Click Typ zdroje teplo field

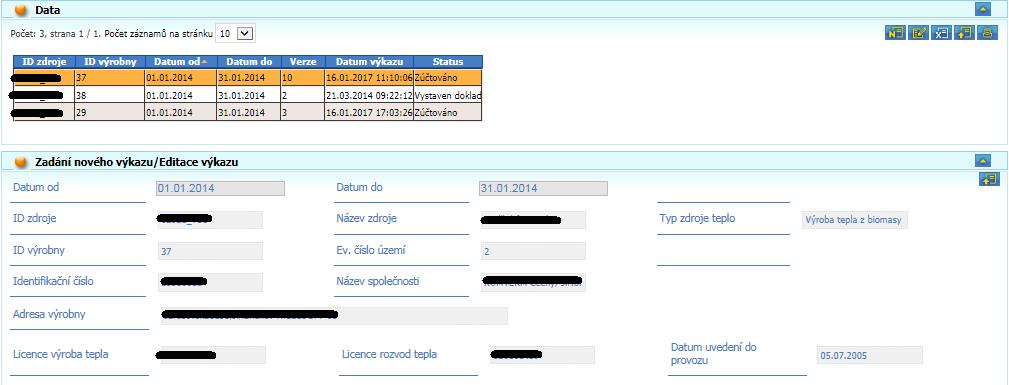click(x=855, y=220)
